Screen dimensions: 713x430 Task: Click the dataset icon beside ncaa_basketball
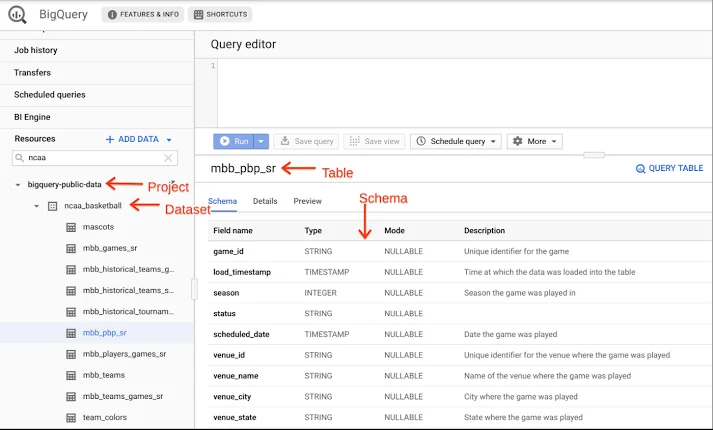[52, 206]
